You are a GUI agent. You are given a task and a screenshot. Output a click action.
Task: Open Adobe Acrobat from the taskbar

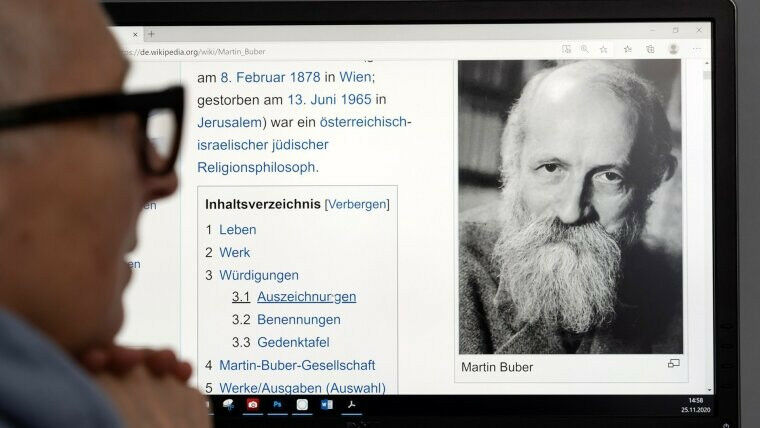pos(351,404)
